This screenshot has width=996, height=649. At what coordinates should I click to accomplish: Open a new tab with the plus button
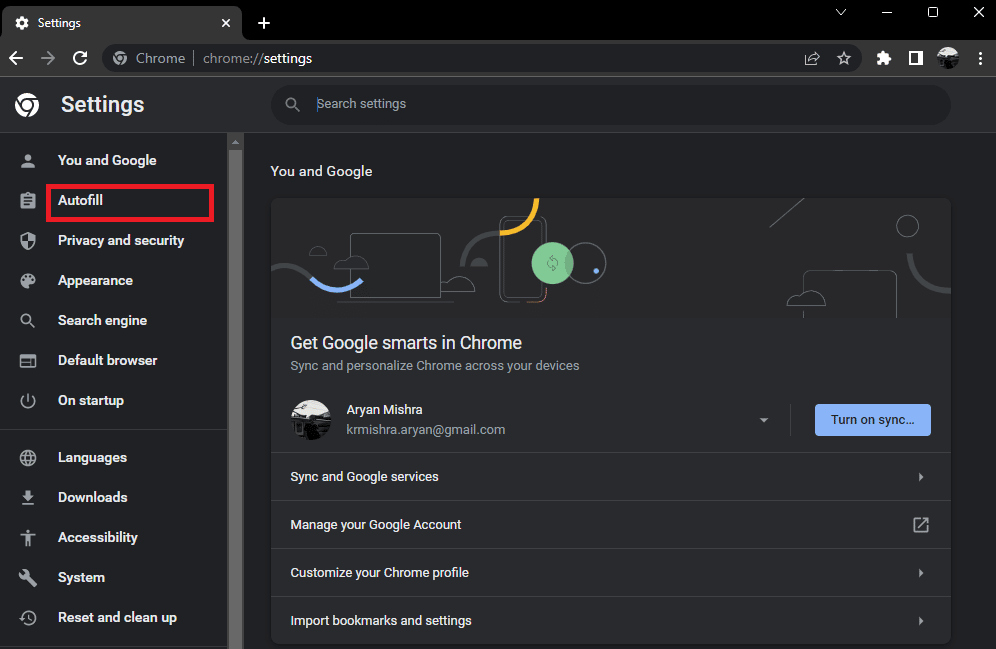click(264, 23)
